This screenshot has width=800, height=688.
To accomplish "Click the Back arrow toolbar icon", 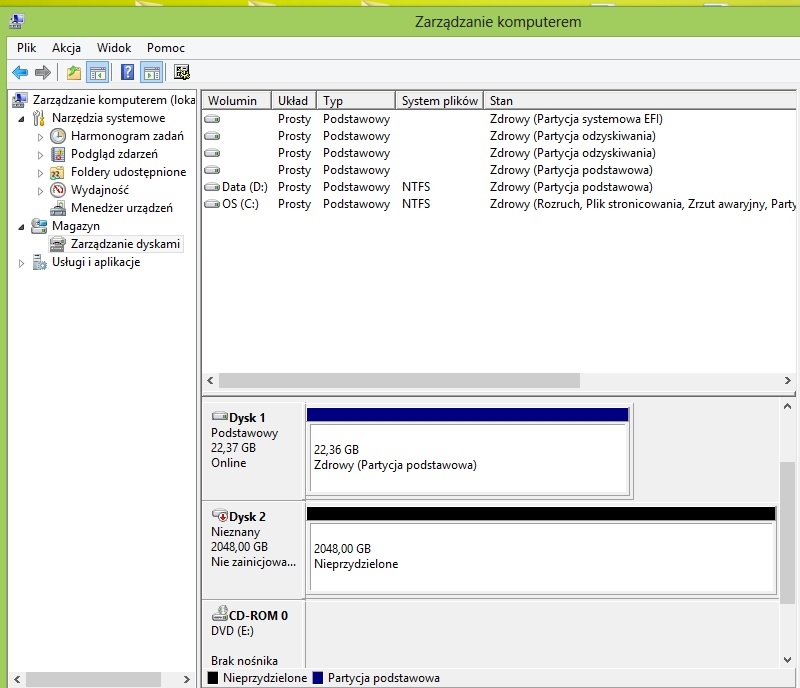I will click(x=20, y=72).
